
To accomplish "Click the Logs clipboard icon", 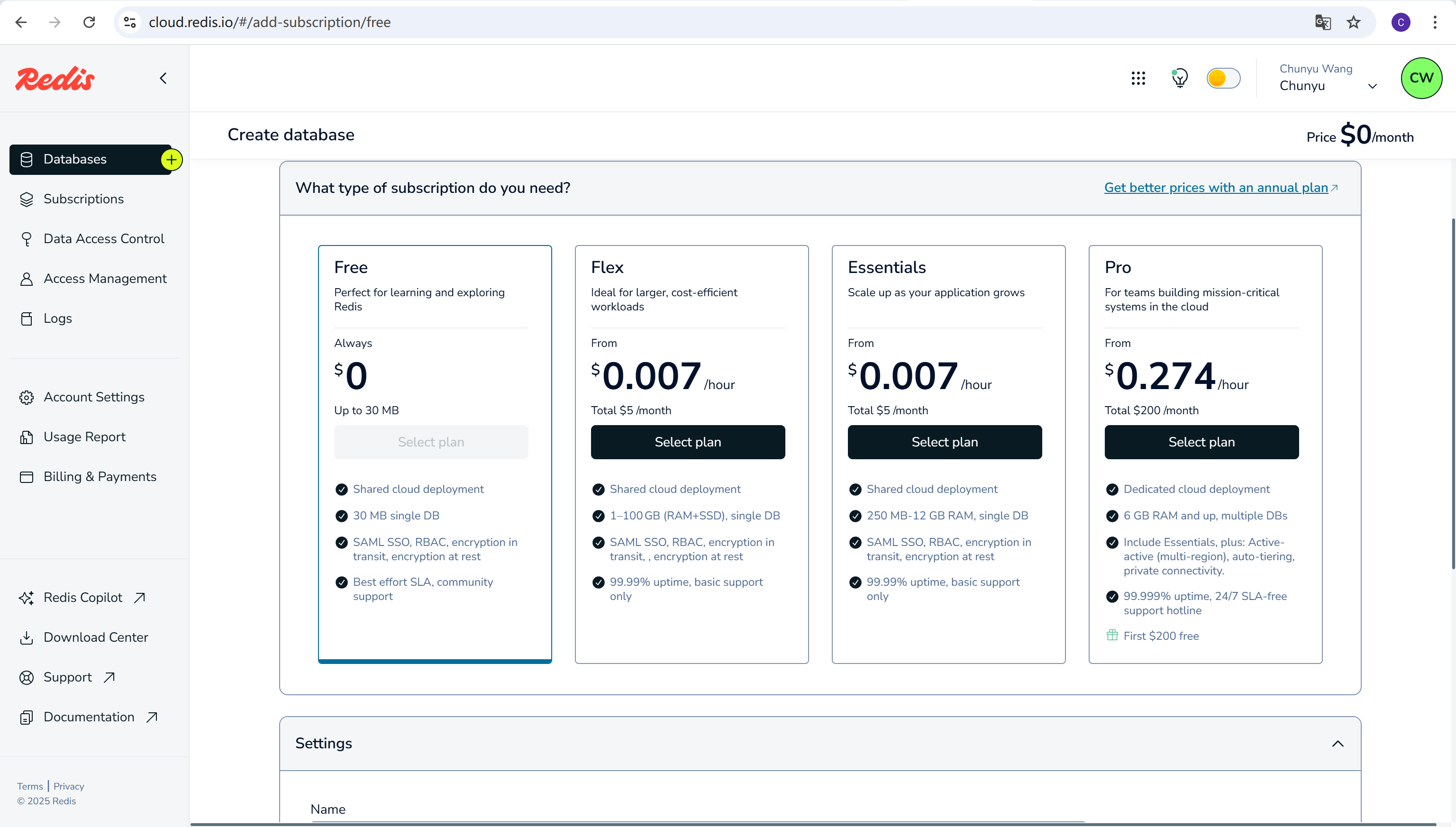I will click(x=27, y=318).
